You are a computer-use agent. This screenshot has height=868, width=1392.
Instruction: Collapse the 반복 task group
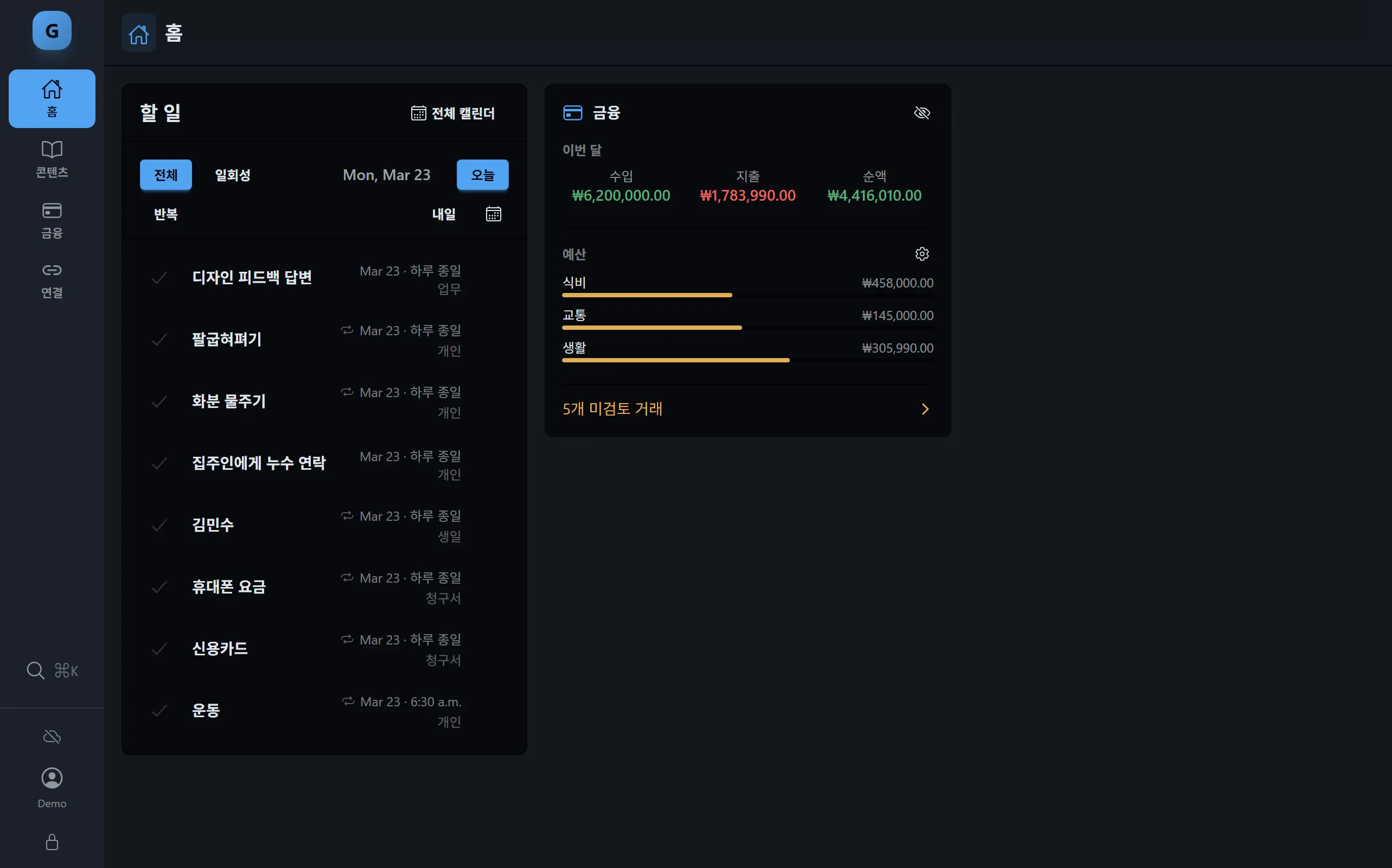coord(166,214)
